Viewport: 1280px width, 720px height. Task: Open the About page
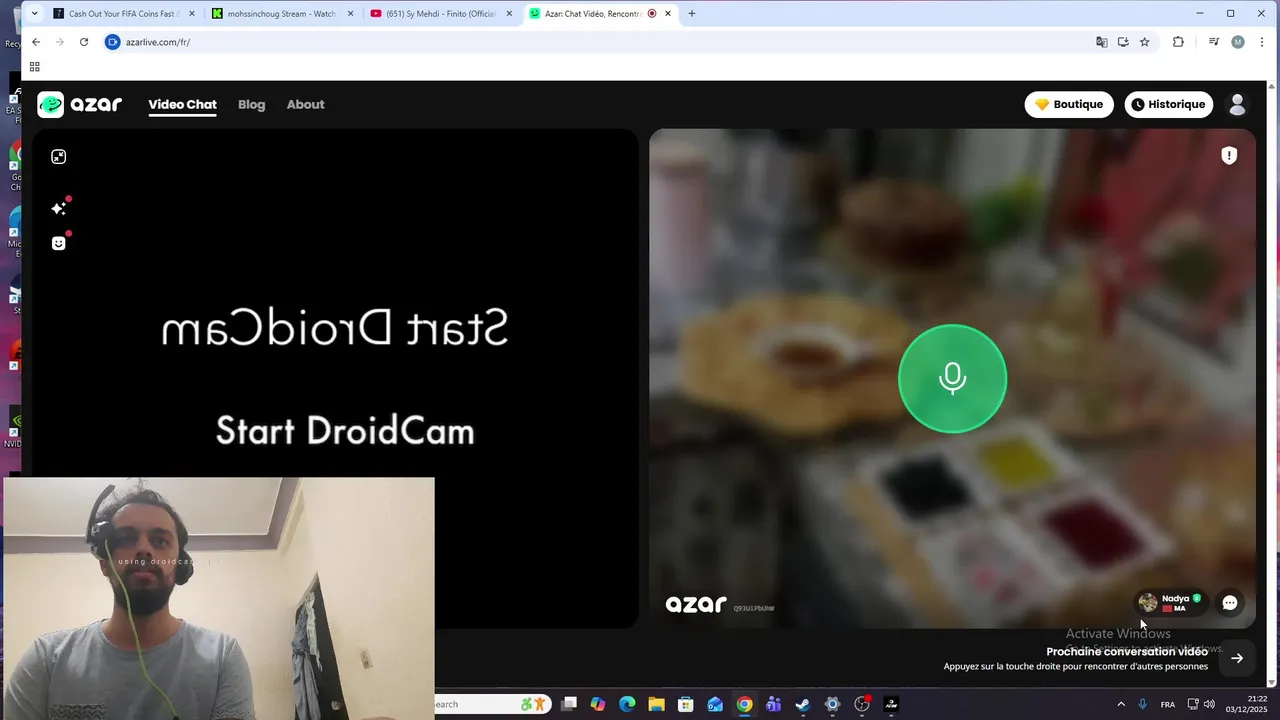[305, 104]
